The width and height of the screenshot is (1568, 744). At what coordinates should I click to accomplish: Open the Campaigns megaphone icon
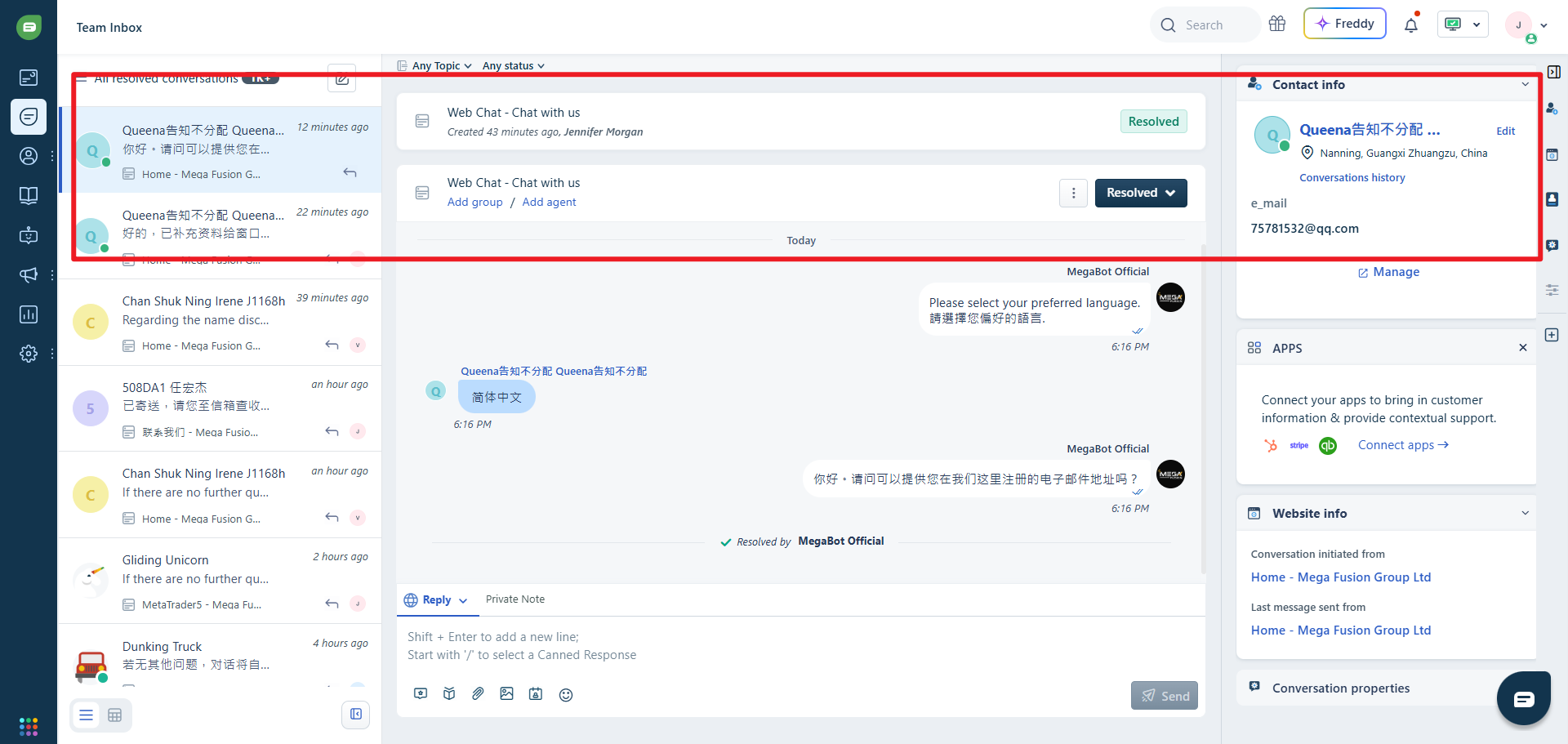coord(29,274)
